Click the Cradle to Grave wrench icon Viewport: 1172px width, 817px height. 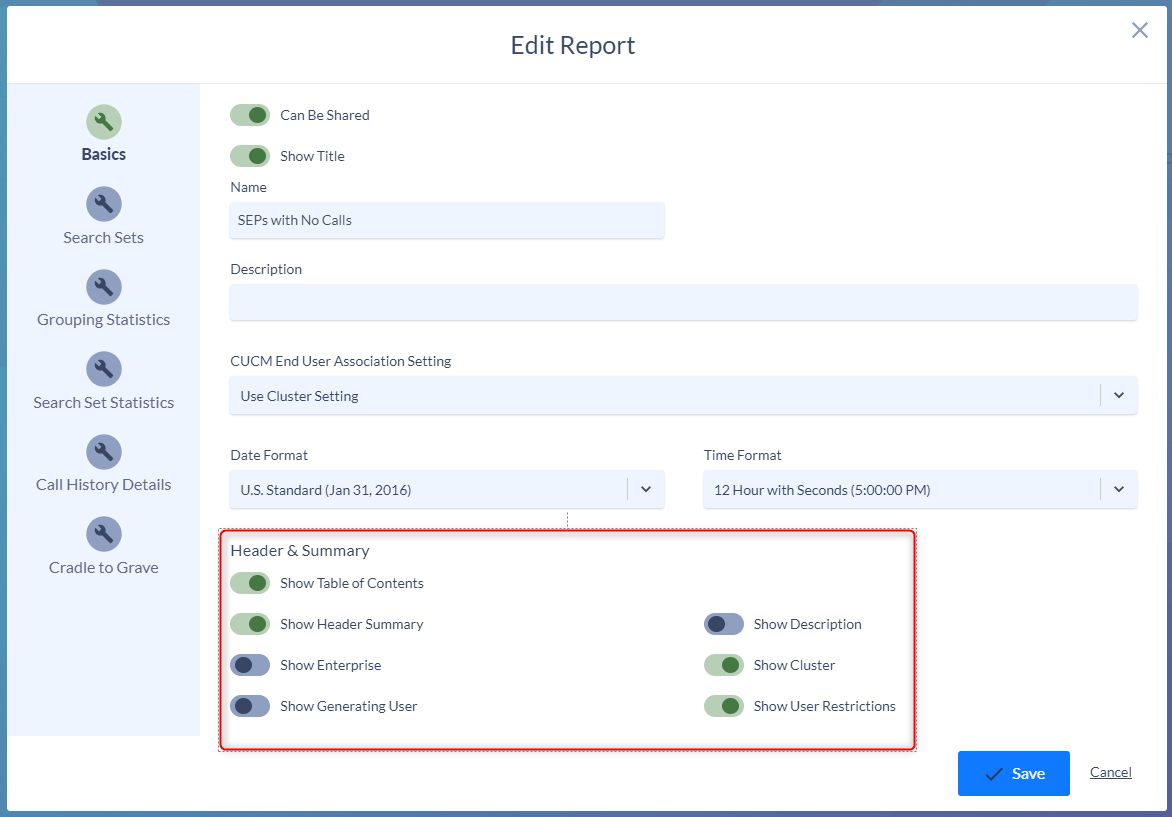pyautogui.click(x=103, y=533)
